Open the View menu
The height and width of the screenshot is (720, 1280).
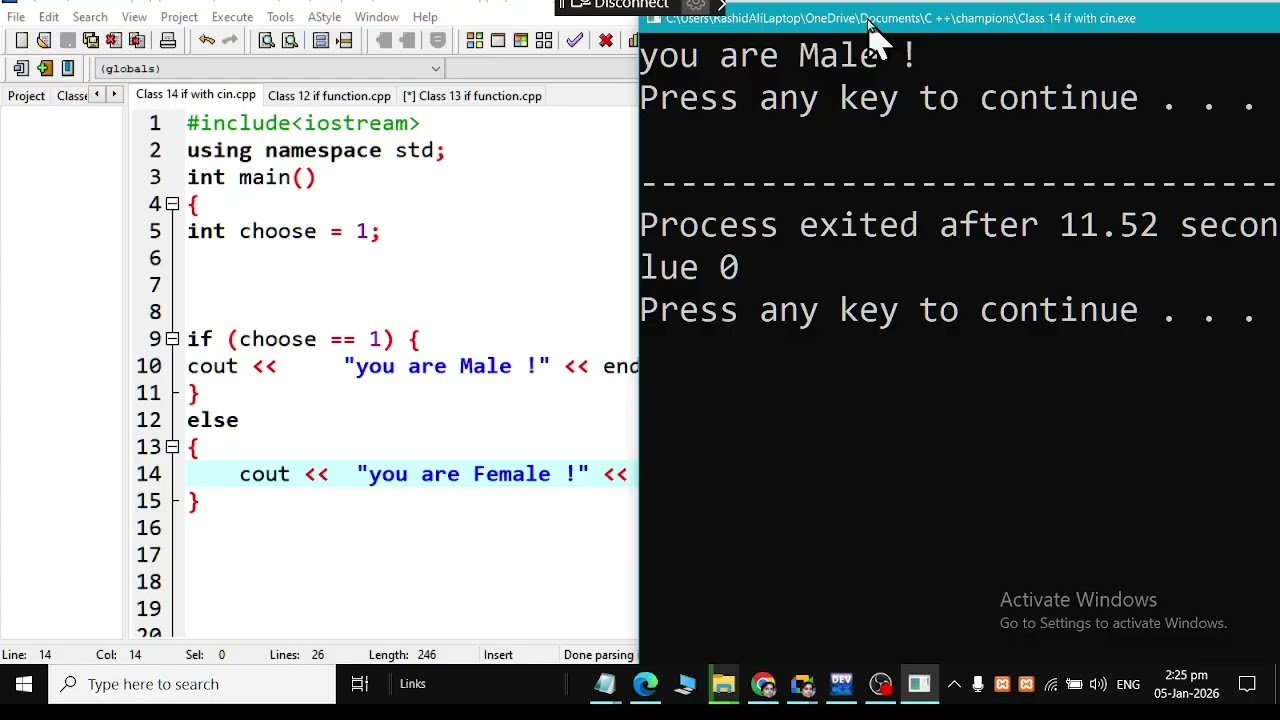click(x=134, y=17)
